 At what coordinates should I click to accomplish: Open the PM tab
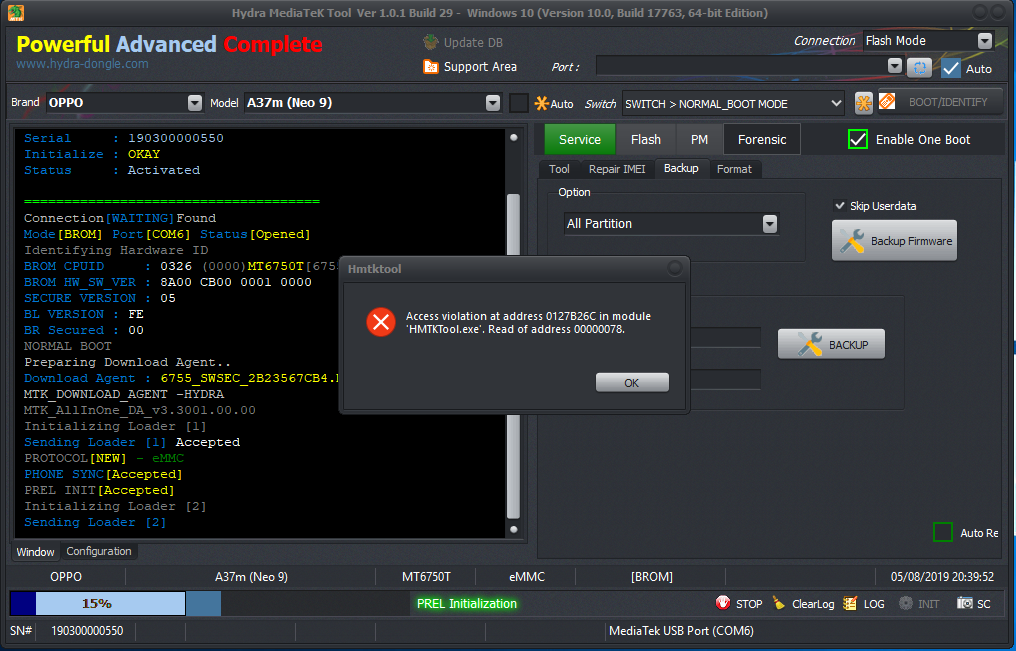699,139
